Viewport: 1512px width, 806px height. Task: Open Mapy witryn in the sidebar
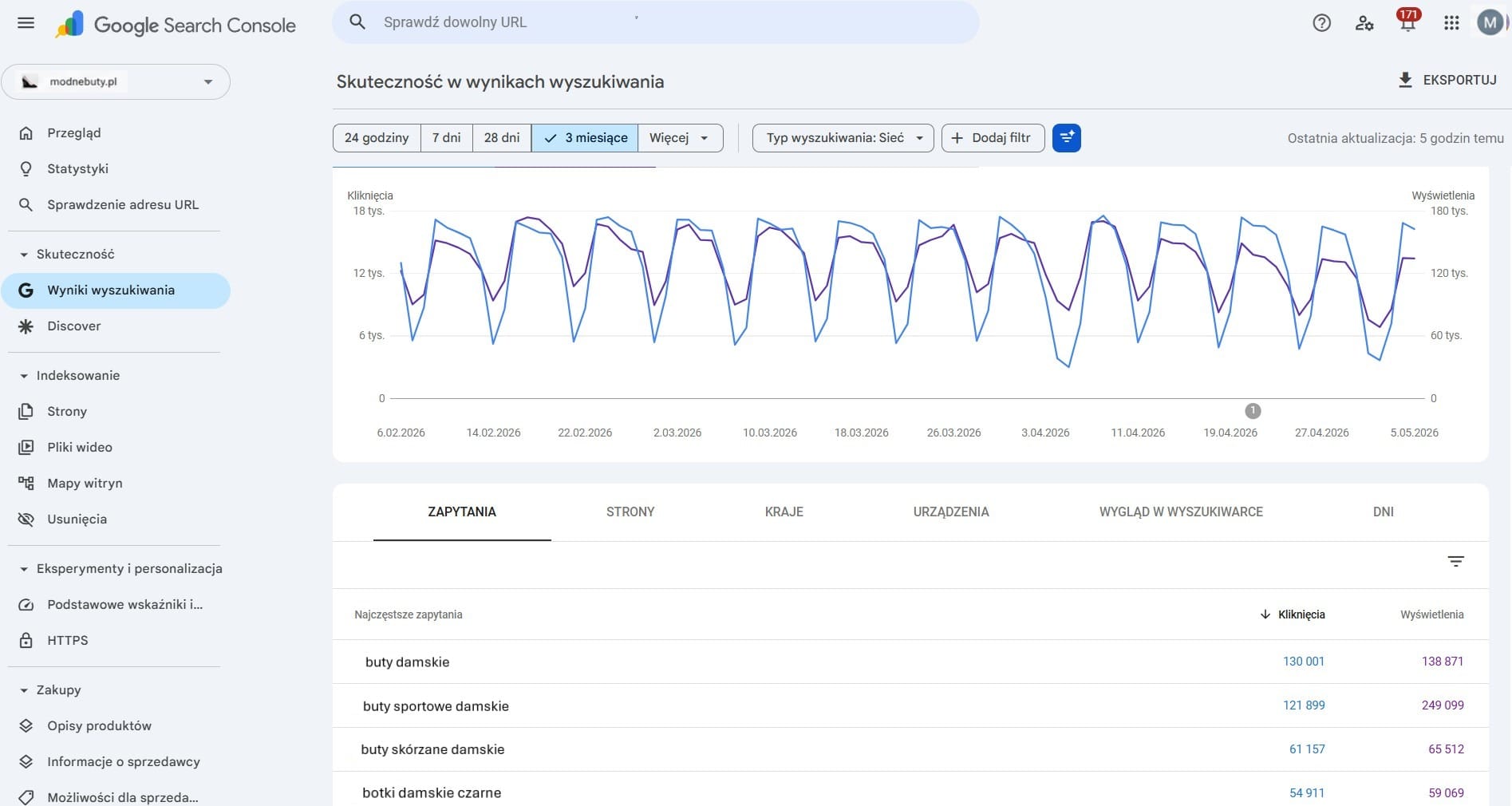(x=116, y=484)
